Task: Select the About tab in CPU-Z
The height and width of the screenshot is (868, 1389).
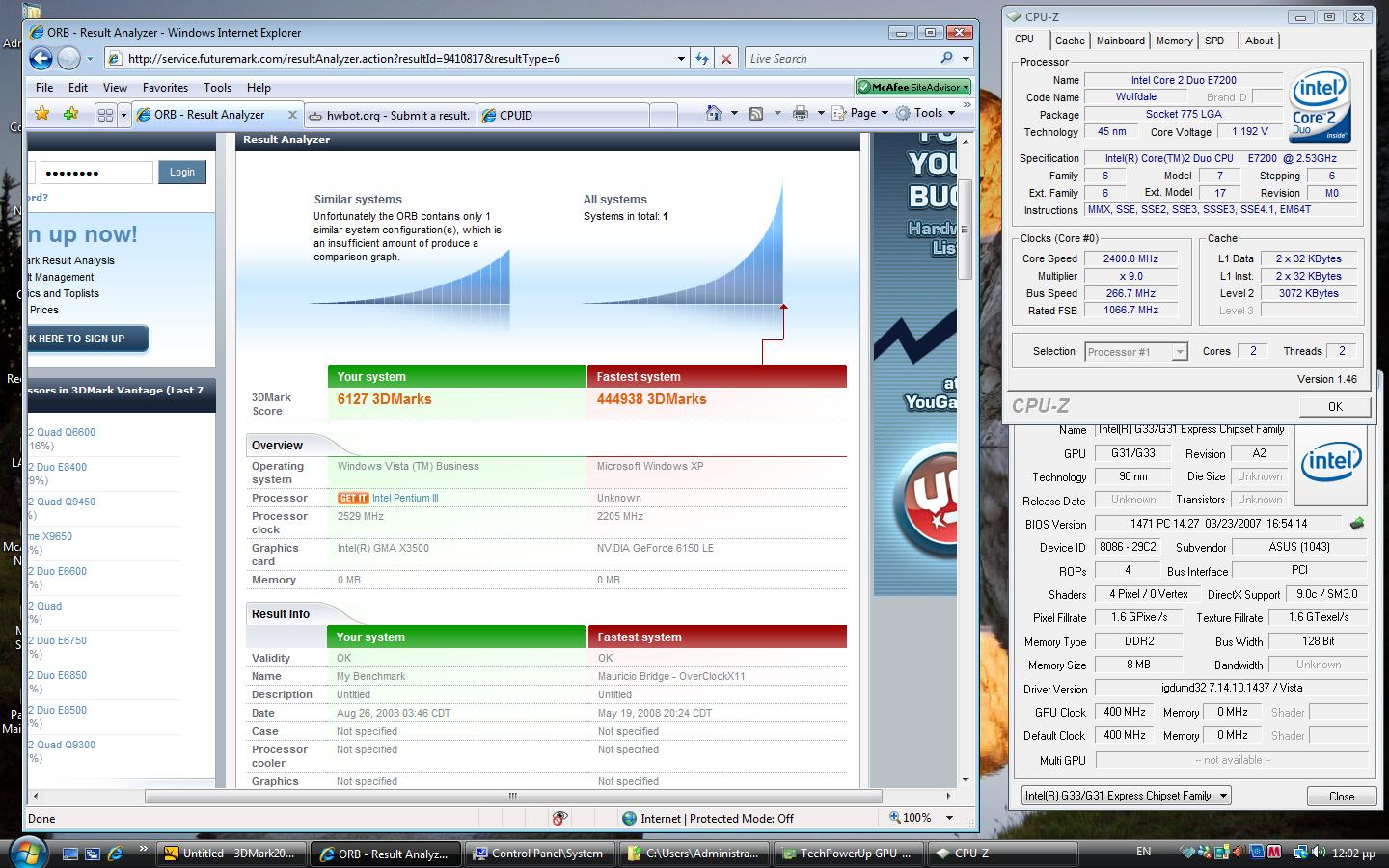Action: (x=1259, y=41)
